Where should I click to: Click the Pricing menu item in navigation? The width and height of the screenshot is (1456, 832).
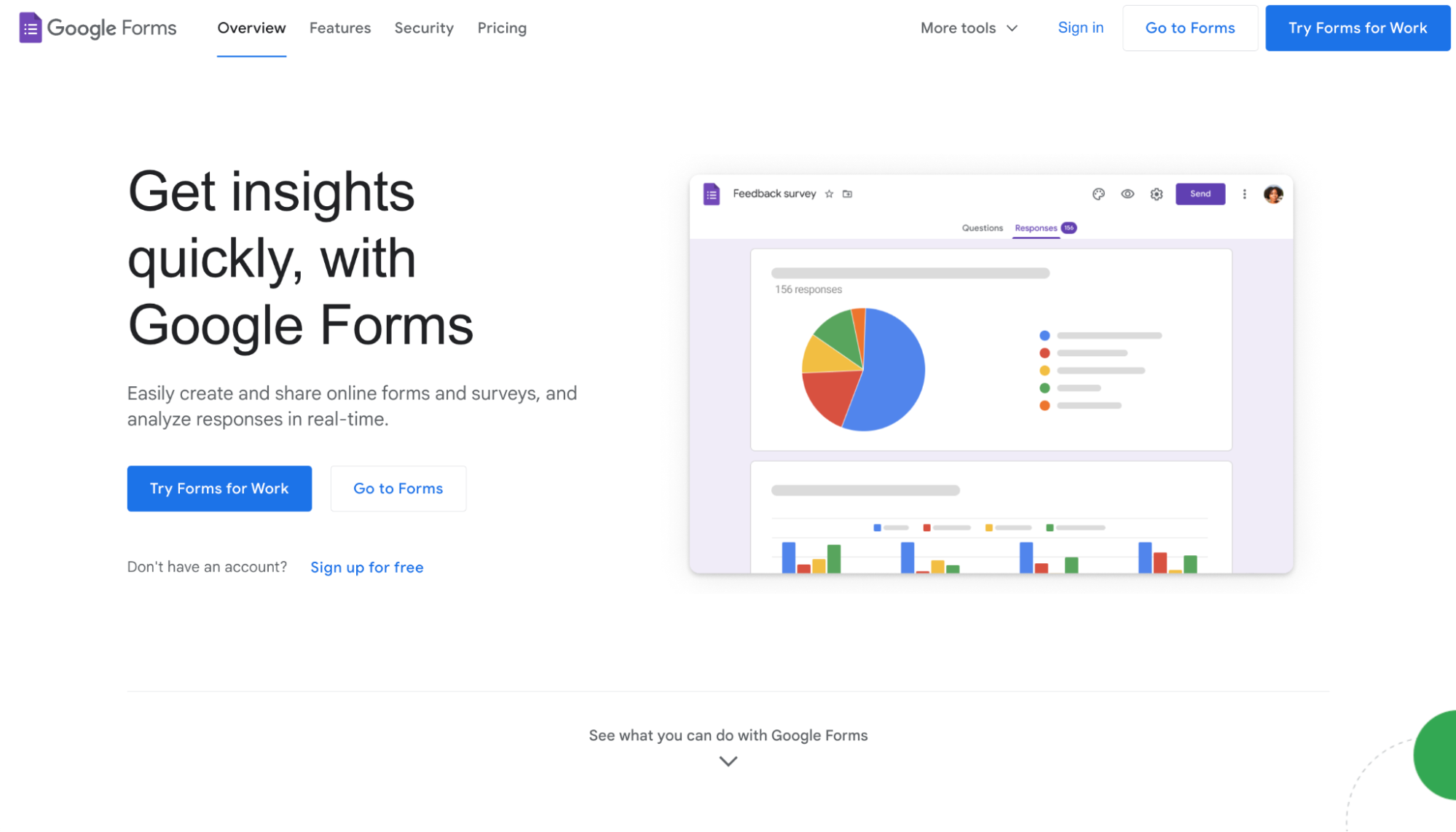point(501,27)
